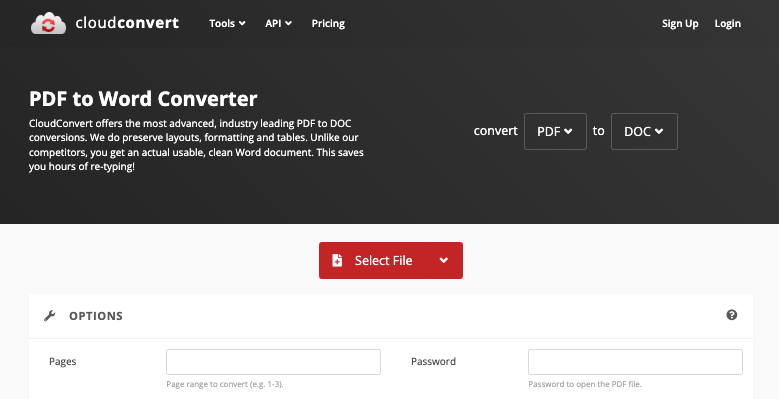The image size is (779, 399).
Task: Click the Login link
Action: [x=727, y=23]
